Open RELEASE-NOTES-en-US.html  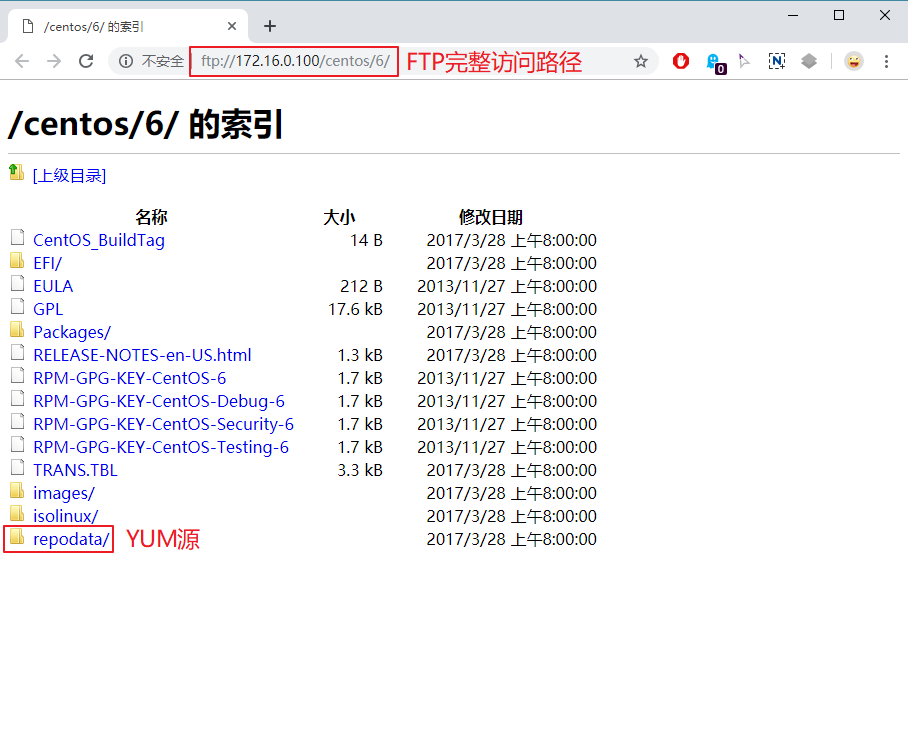click(142, 355)
